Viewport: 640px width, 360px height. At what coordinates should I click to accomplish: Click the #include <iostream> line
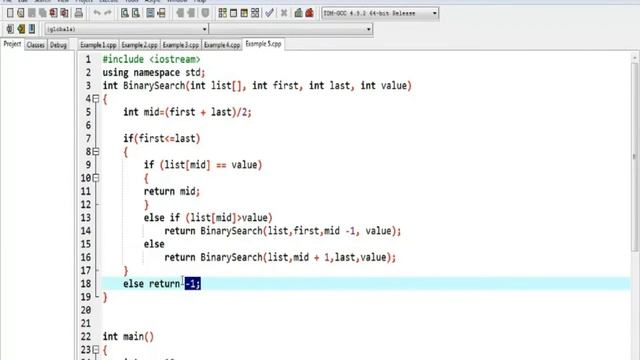click(x=151, y=59)
